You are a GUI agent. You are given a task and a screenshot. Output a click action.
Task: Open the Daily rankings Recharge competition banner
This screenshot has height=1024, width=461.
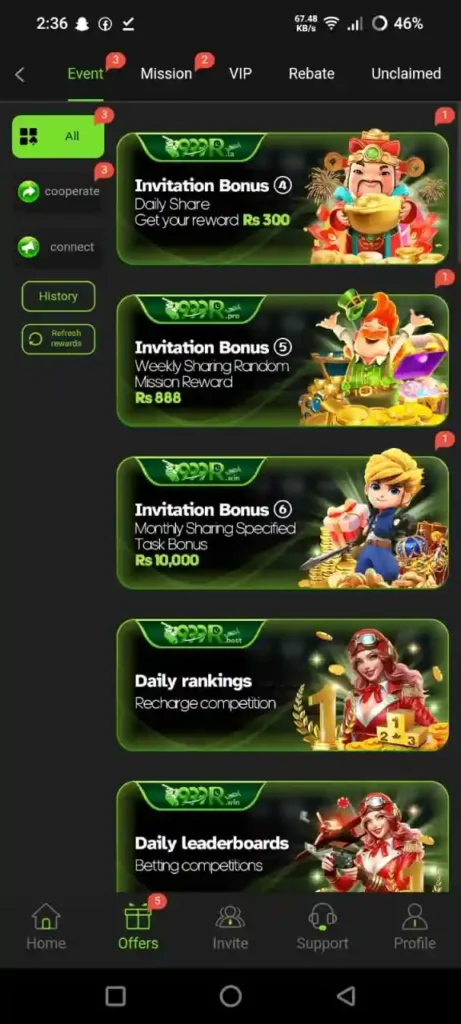283,685
